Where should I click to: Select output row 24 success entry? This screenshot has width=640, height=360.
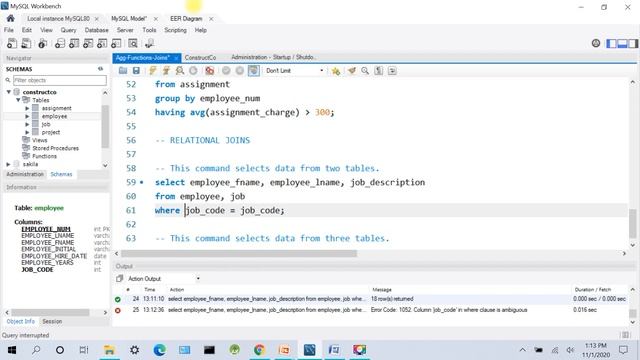[371, 299]
